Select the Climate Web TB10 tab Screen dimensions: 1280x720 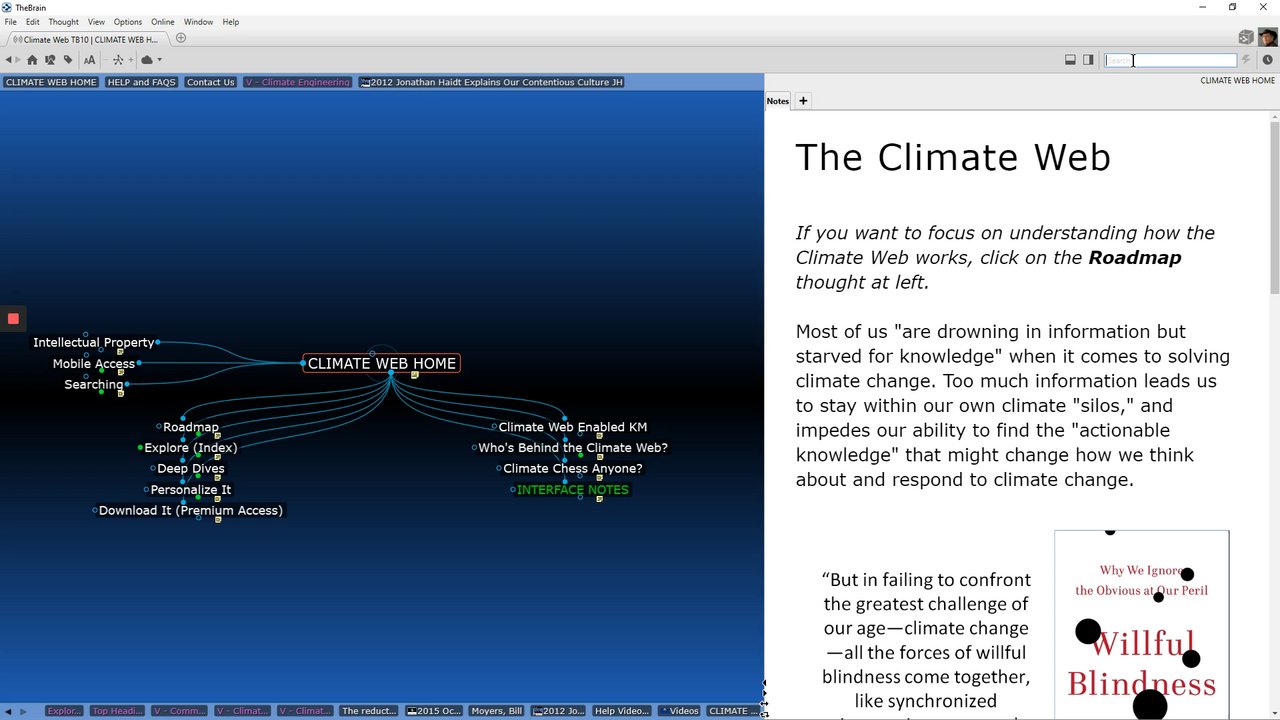(x=86, y=40)
